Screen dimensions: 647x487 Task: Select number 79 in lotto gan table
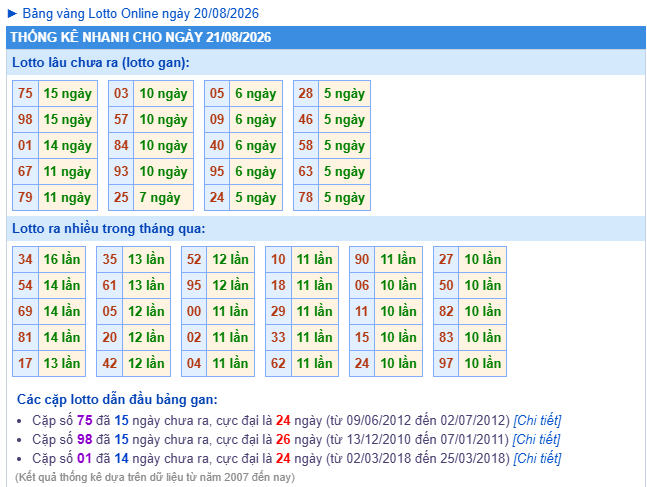coord(25,197)
